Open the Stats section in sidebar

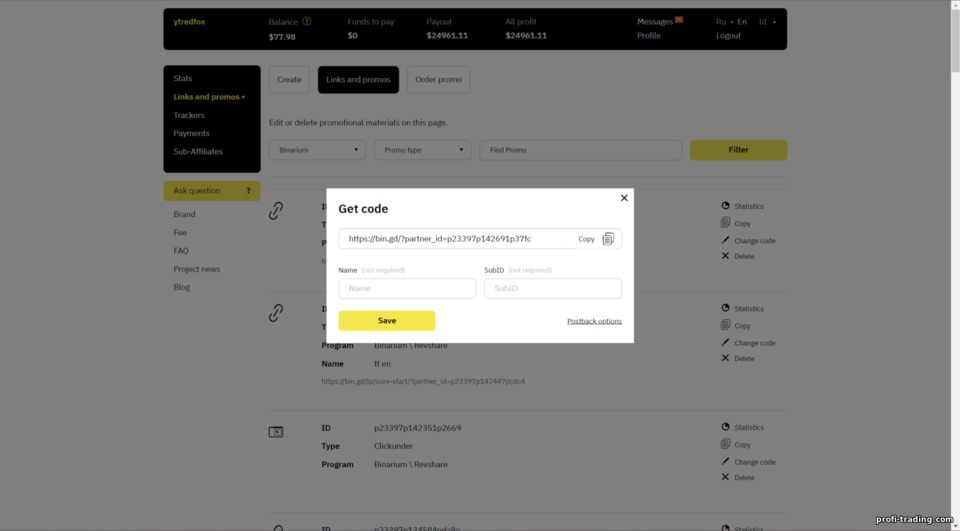point(182,78)
